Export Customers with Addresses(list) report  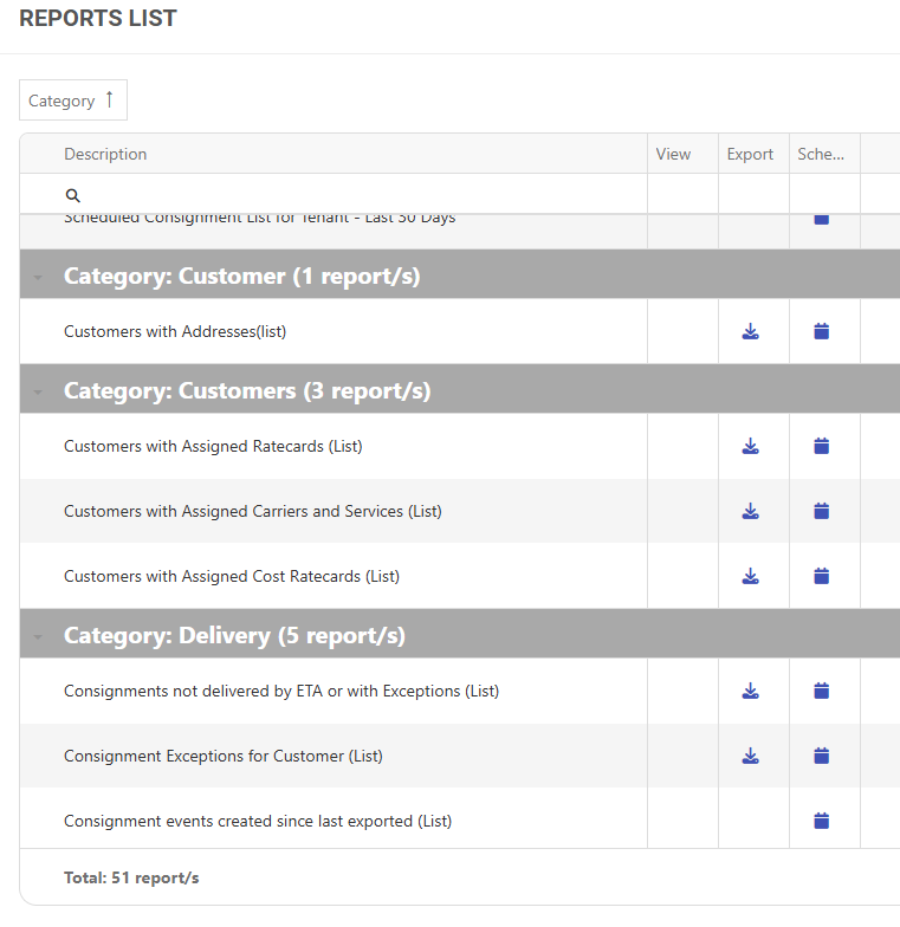751,331
